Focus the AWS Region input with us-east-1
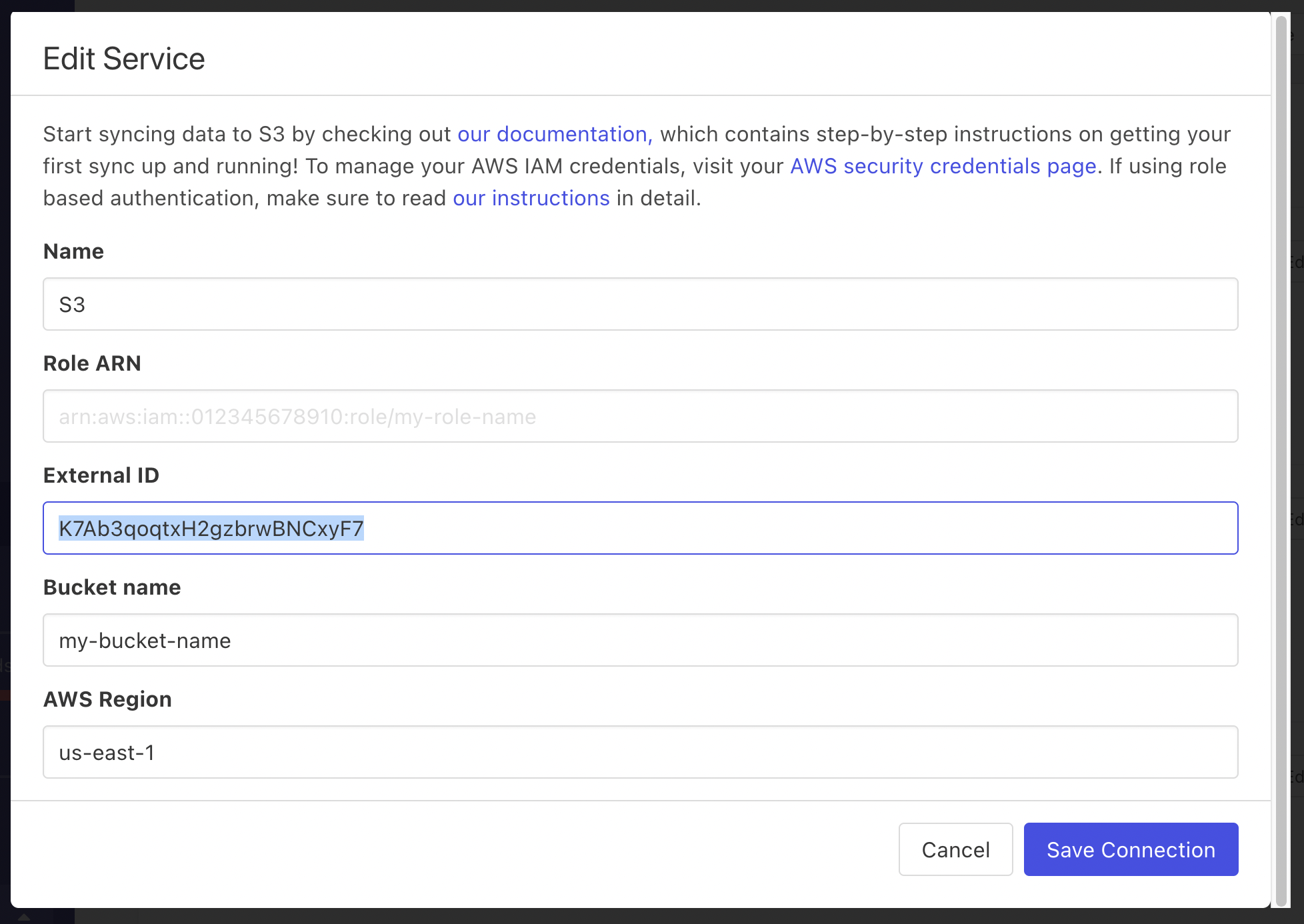 640,753
